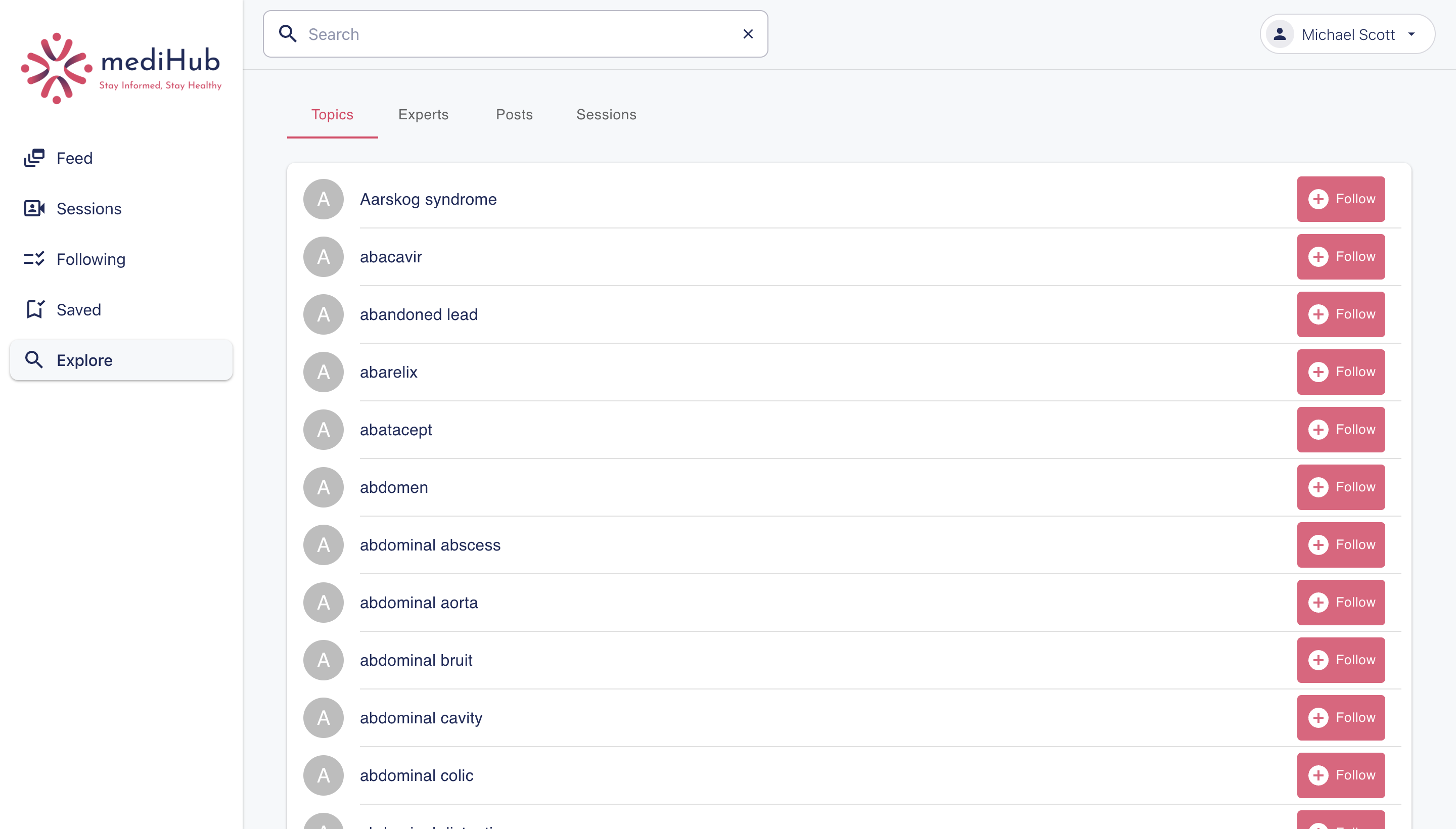Open the Sessions tab in Explore
The height and width of the screenshot is (829, 1456).
(x=606, y=114)
